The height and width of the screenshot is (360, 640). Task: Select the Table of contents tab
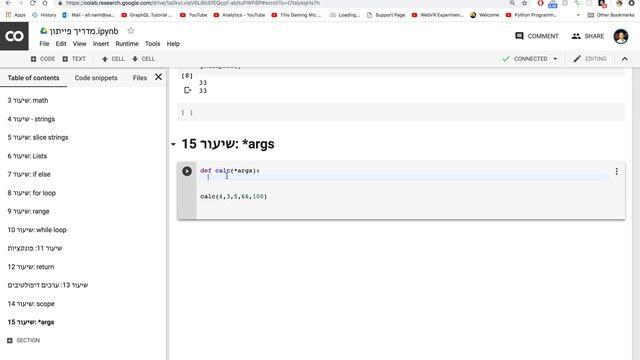[x=33, y=78]
